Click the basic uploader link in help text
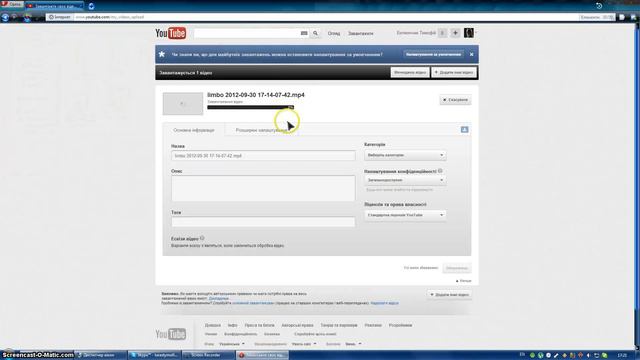Screen dimensions: 640x360 tap(253, 303)
